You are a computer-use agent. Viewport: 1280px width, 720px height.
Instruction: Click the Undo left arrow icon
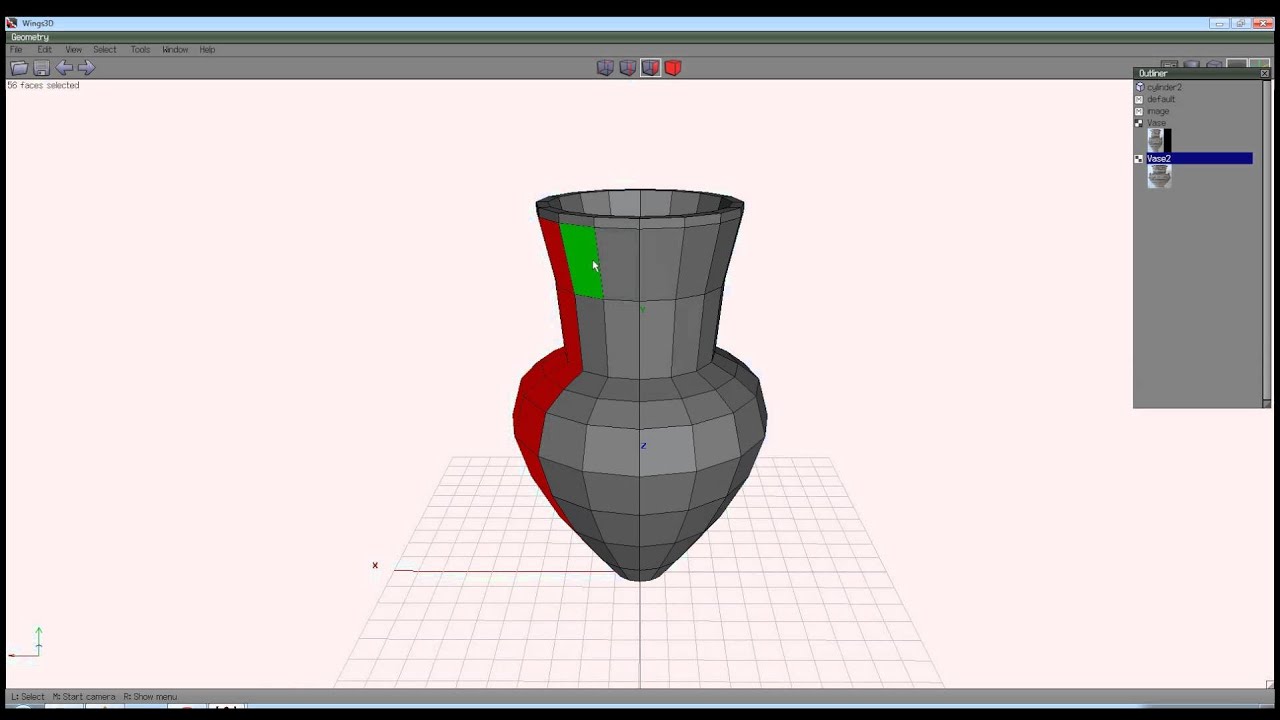point(64,68)
